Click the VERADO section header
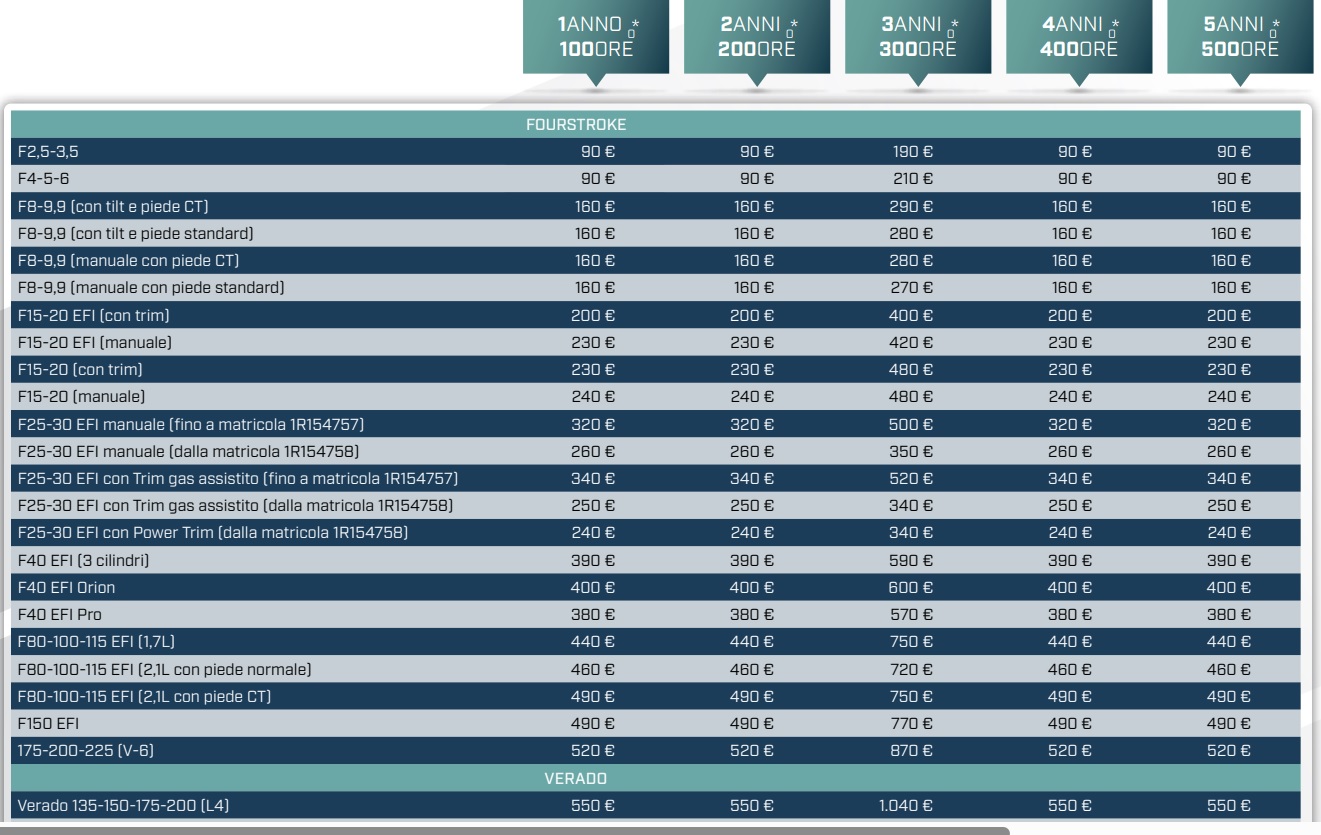The image size is (1321, 835). coord(577,778)
